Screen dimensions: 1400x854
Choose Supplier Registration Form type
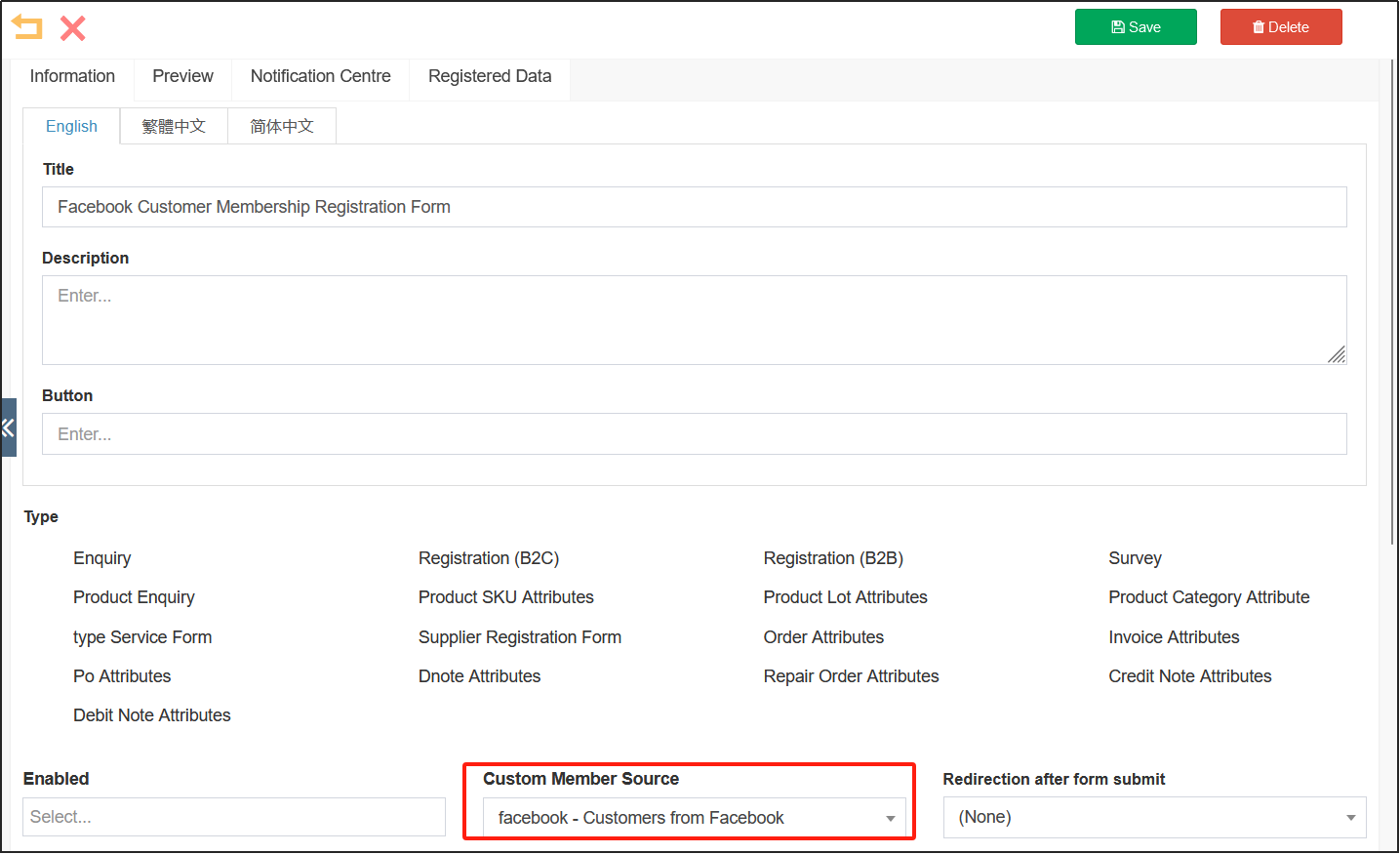click(519, 637)
